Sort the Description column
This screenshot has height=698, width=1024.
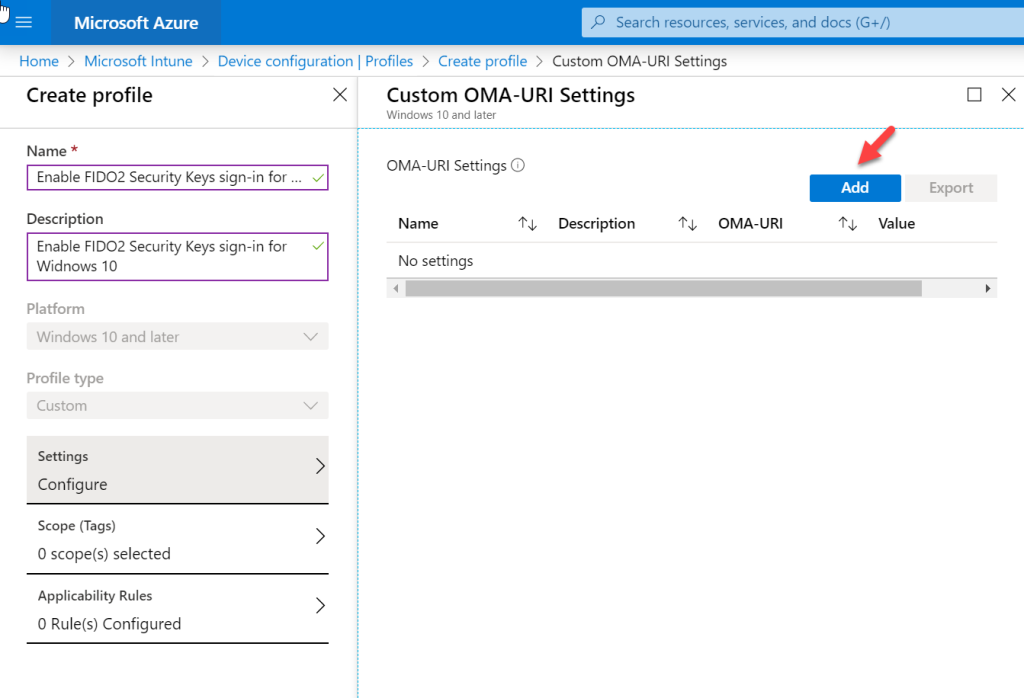pyautogui.click(x=689, y=223)
